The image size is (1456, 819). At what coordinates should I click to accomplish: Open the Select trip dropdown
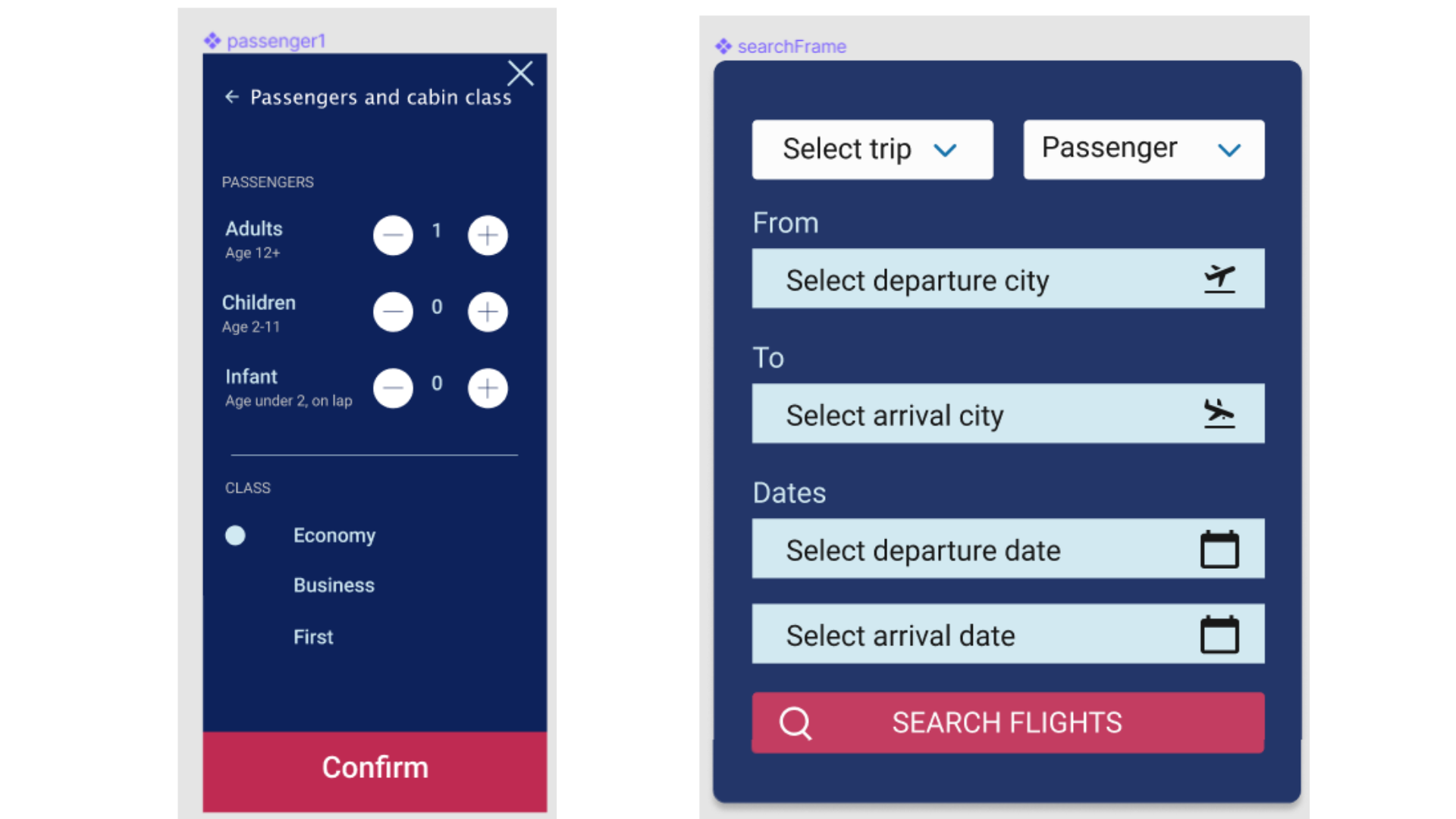872,149
